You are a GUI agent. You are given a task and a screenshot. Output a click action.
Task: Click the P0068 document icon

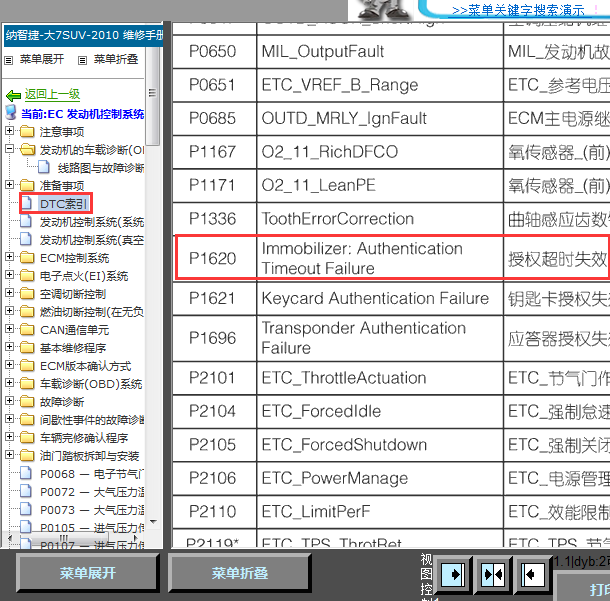(26, 473)
